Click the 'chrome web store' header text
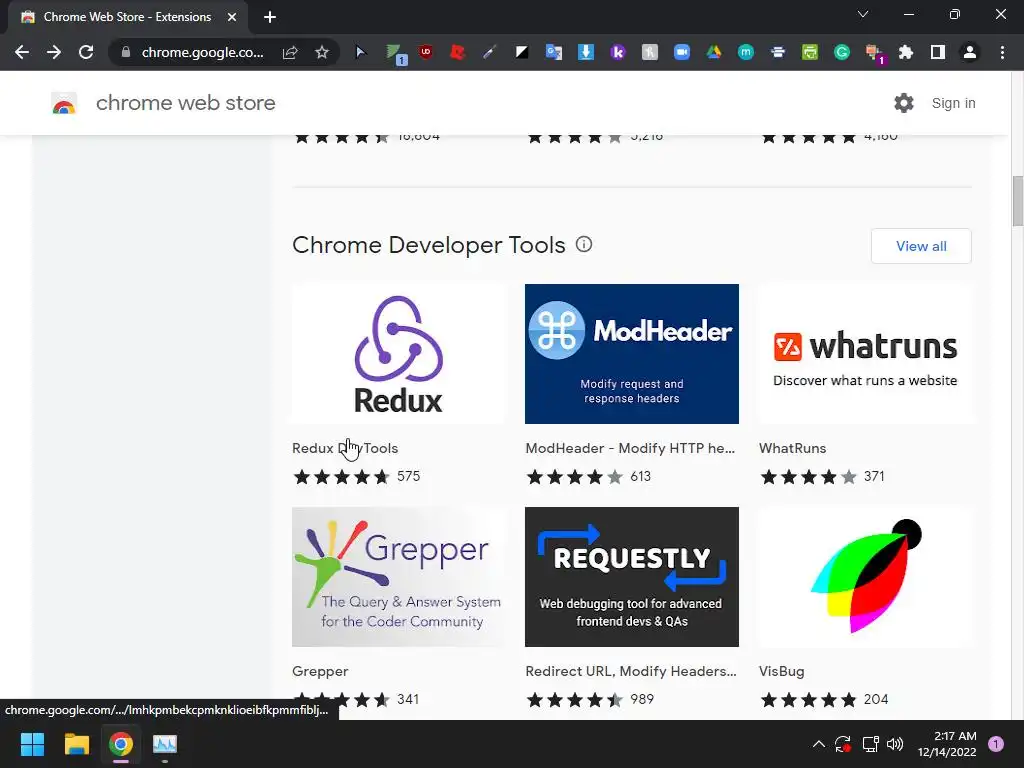The image size is (1024, 768). 185,103
